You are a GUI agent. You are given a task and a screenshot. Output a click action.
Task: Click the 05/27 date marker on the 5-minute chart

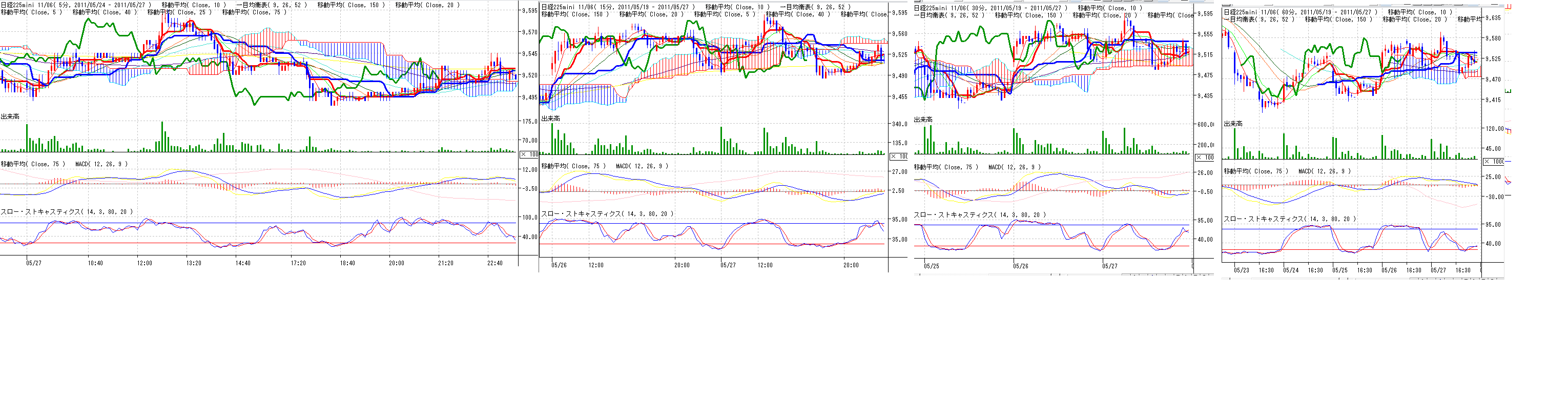click(x=34, y=263)
